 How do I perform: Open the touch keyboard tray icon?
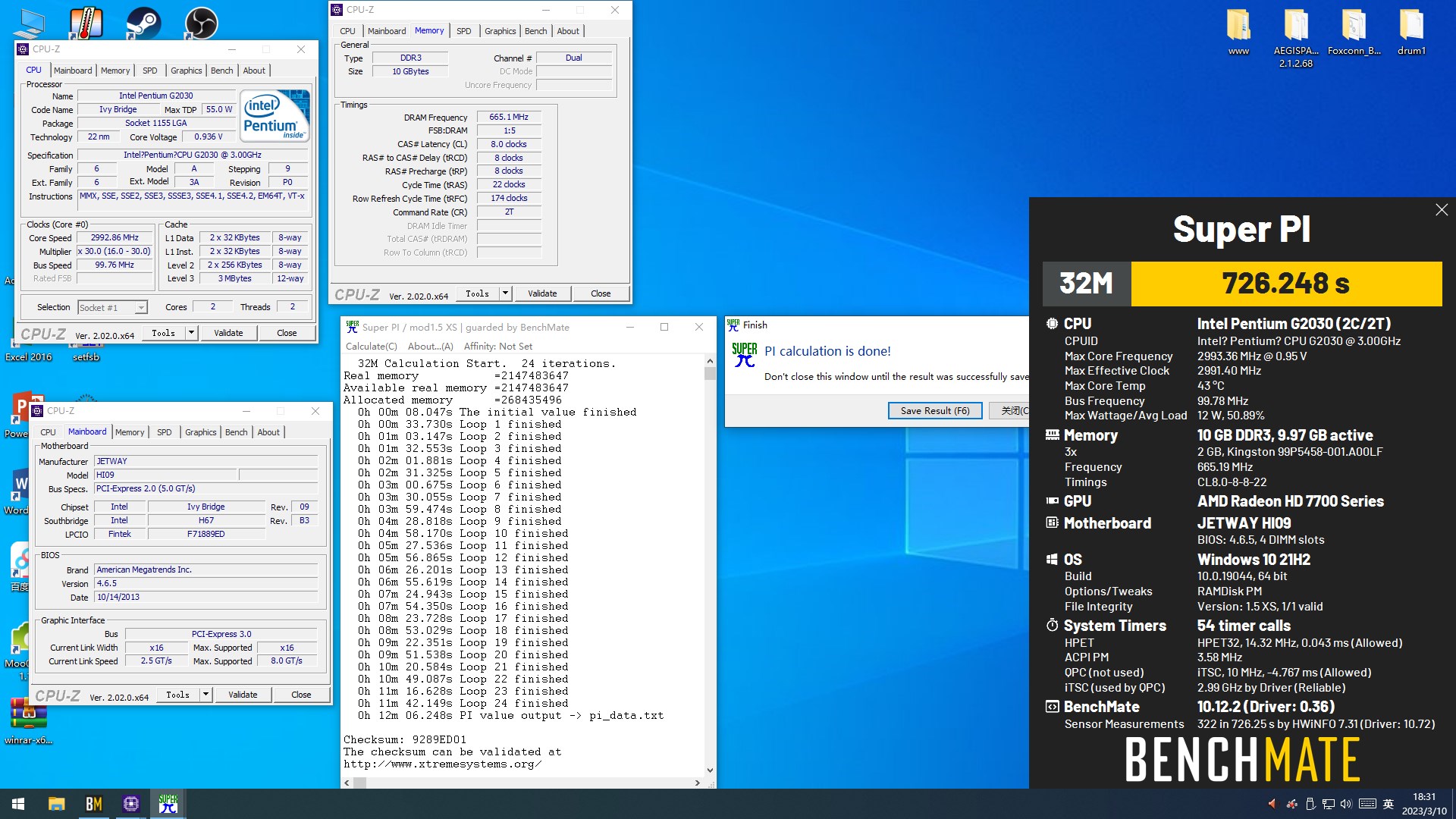tap(1367, 804)
